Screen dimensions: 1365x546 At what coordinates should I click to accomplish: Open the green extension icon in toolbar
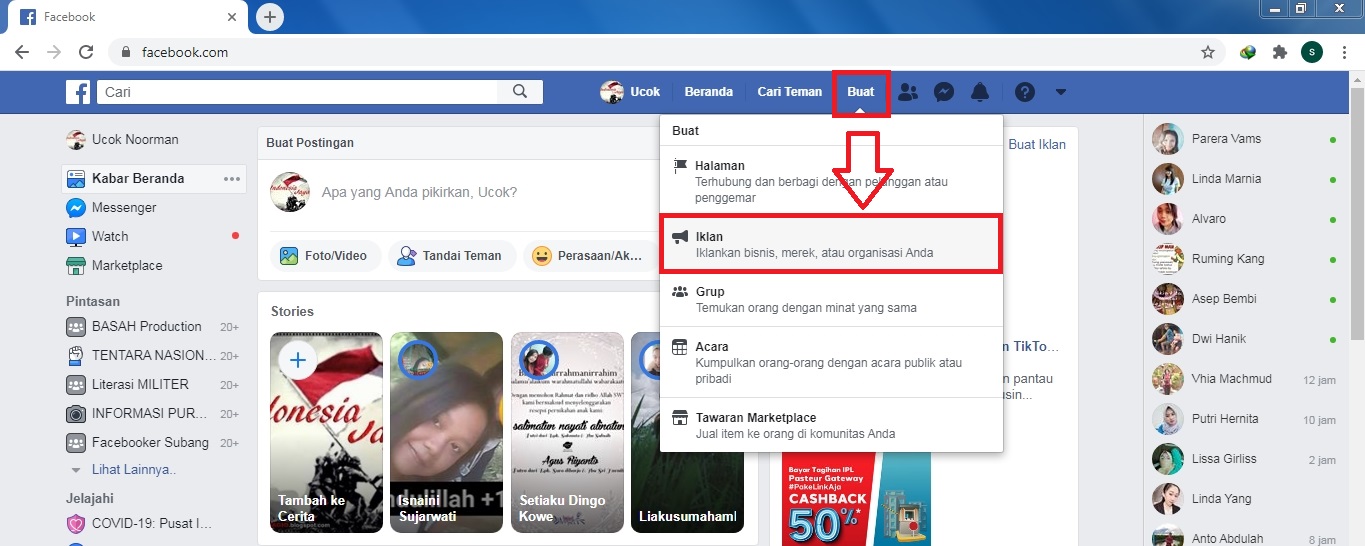1247,52
